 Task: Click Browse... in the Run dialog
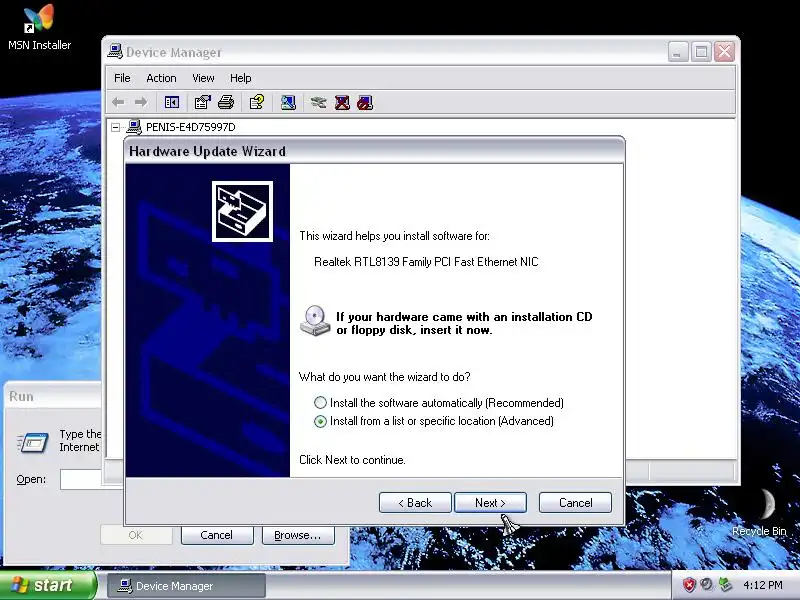[x=298, y=535]
